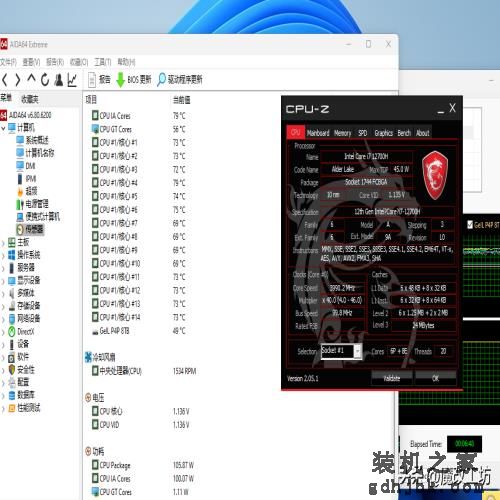500x500 pixels.
Task: Select the 数据库 database item
Action: [21, 395]
